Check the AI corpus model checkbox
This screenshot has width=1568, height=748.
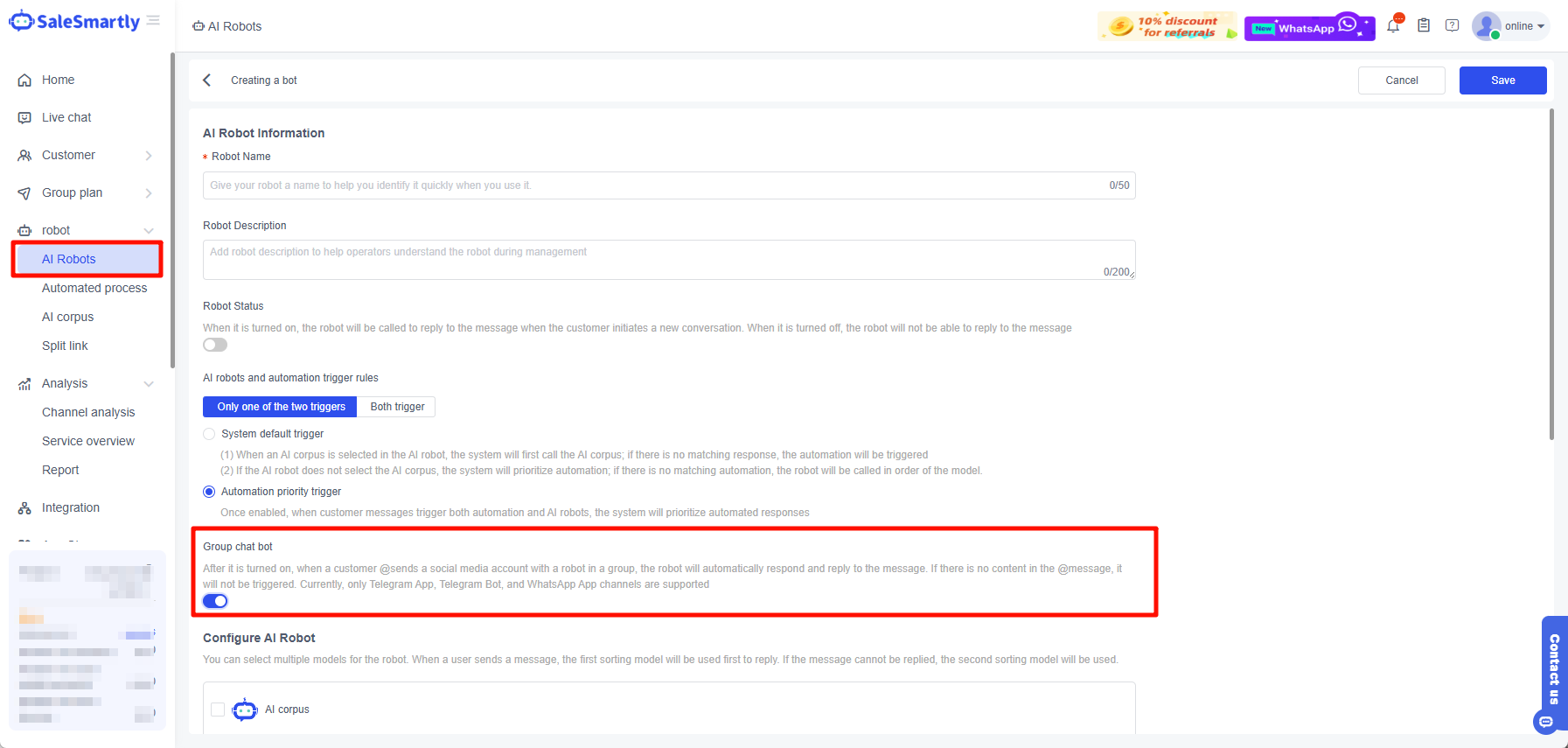point(218,710)
